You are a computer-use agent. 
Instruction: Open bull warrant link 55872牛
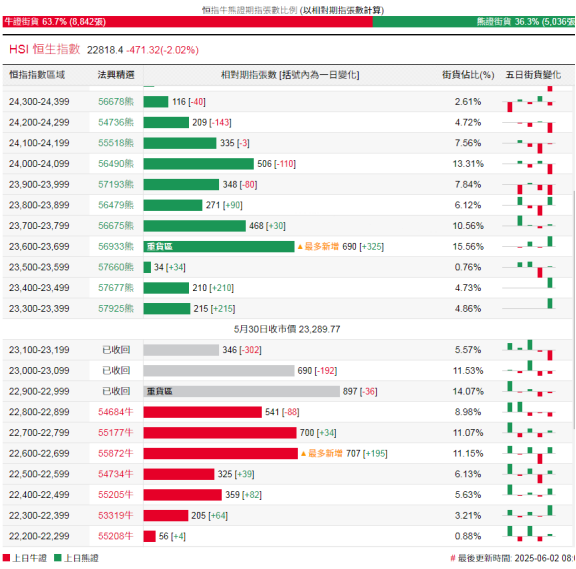coord(115,453)
